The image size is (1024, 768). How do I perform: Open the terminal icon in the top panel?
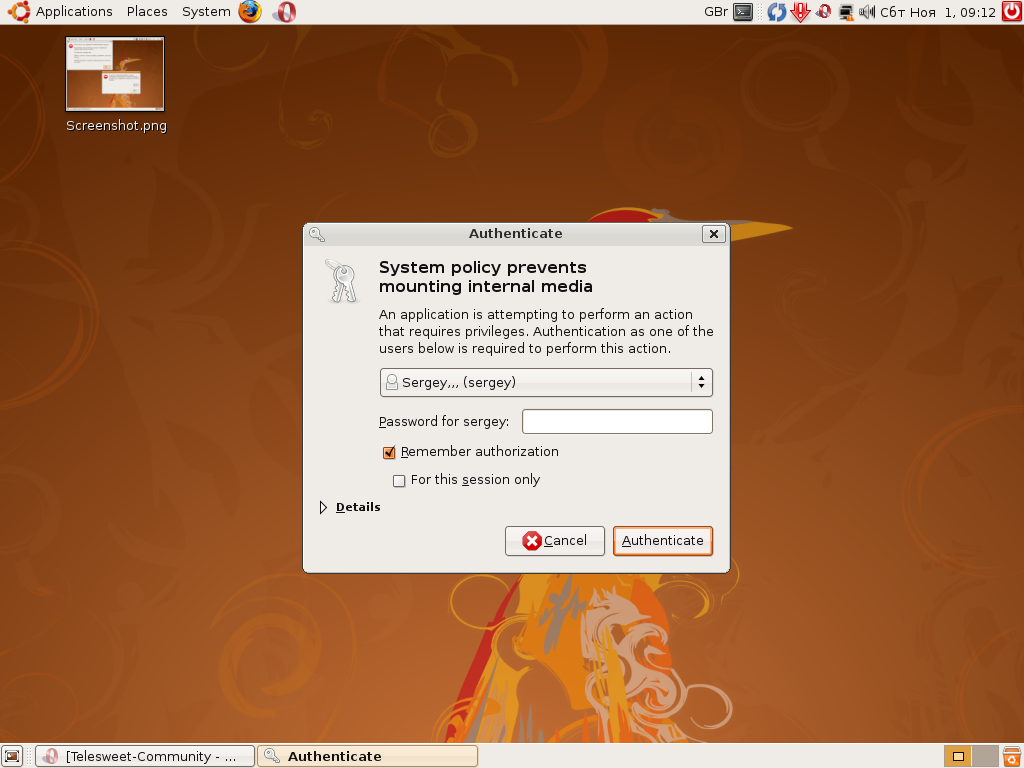(743, 12)
